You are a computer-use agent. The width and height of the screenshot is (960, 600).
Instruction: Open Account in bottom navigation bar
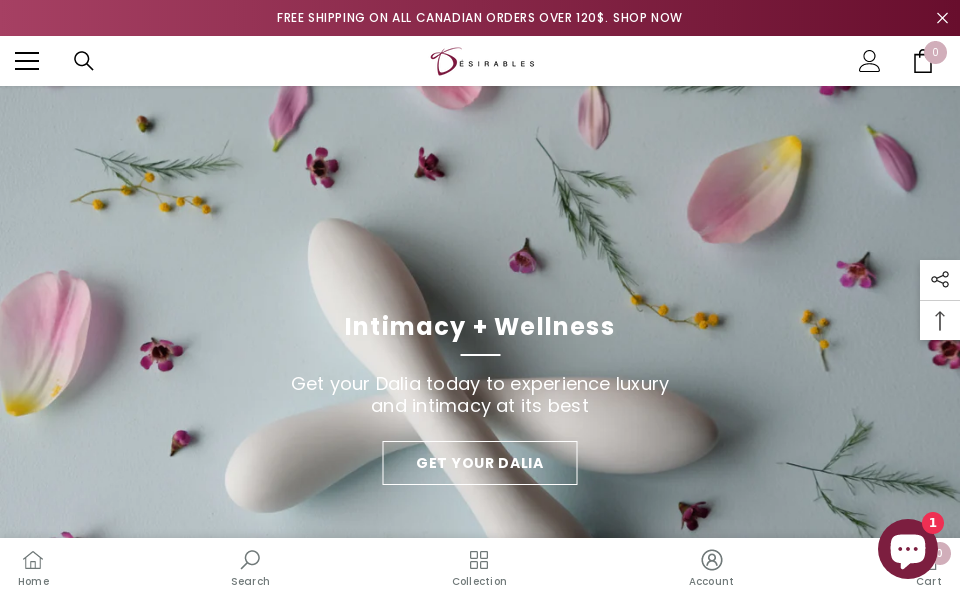[711, 568]
